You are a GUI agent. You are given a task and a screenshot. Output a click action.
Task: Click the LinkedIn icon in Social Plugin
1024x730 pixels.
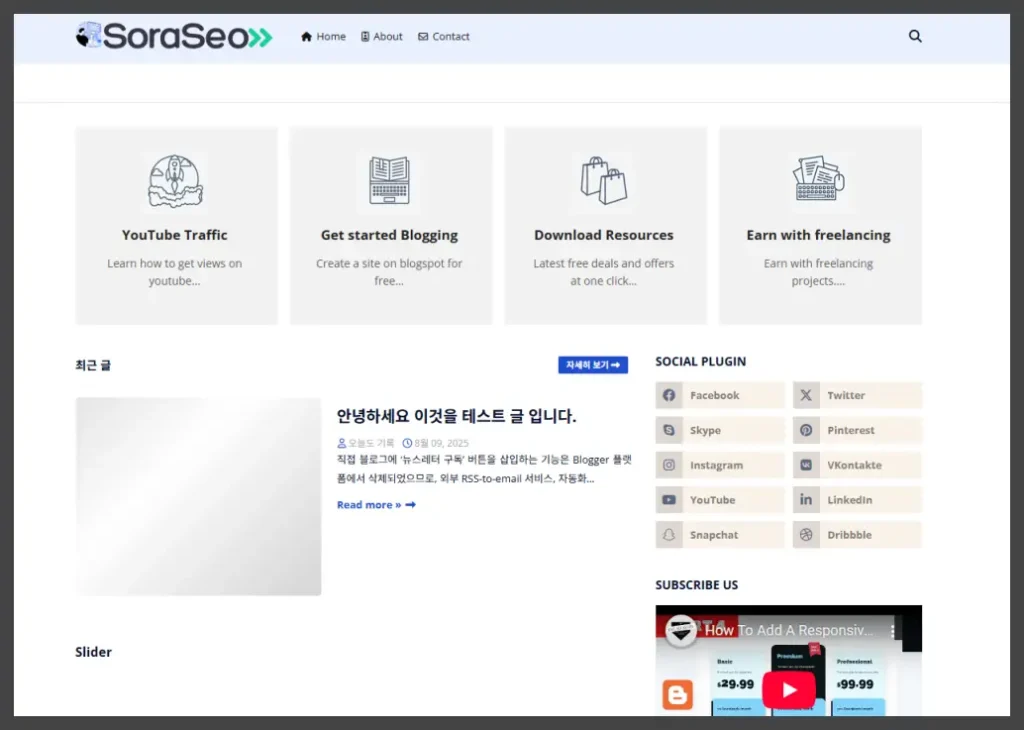pos(806,500)
